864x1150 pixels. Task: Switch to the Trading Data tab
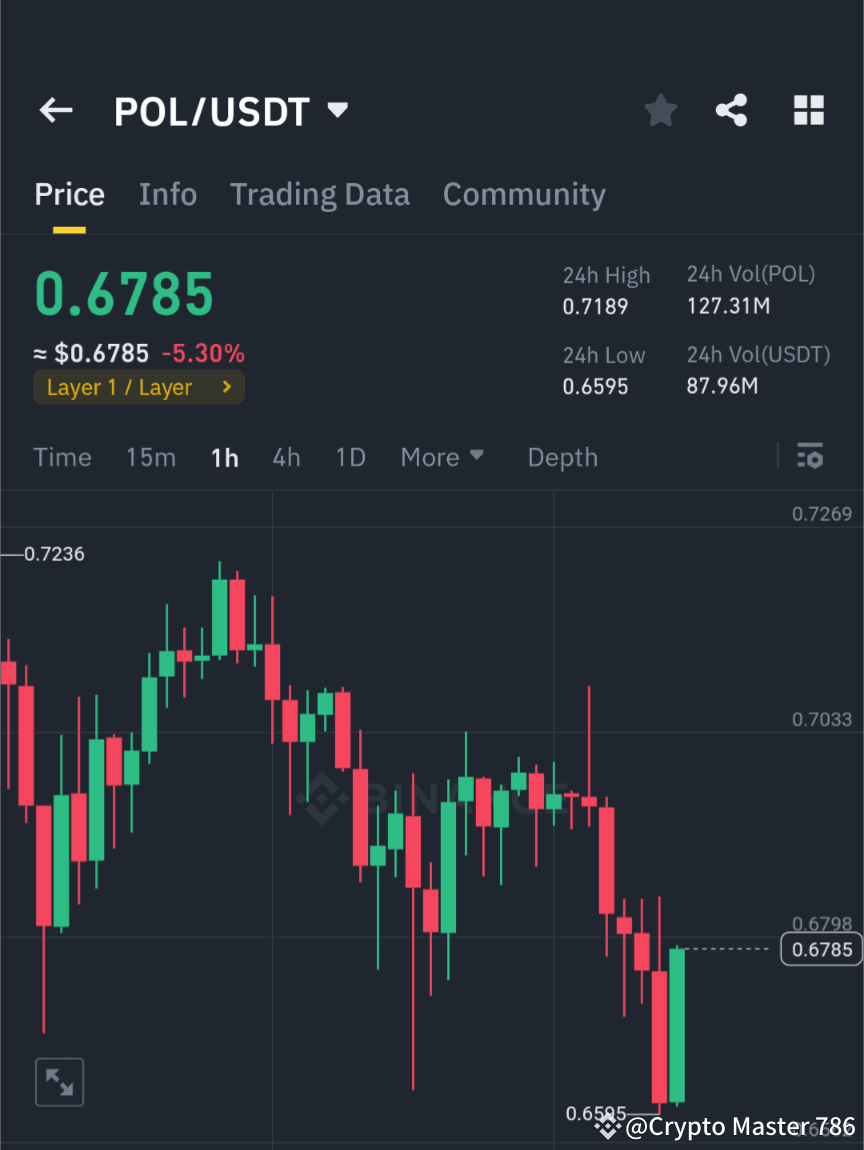[319, 193]
